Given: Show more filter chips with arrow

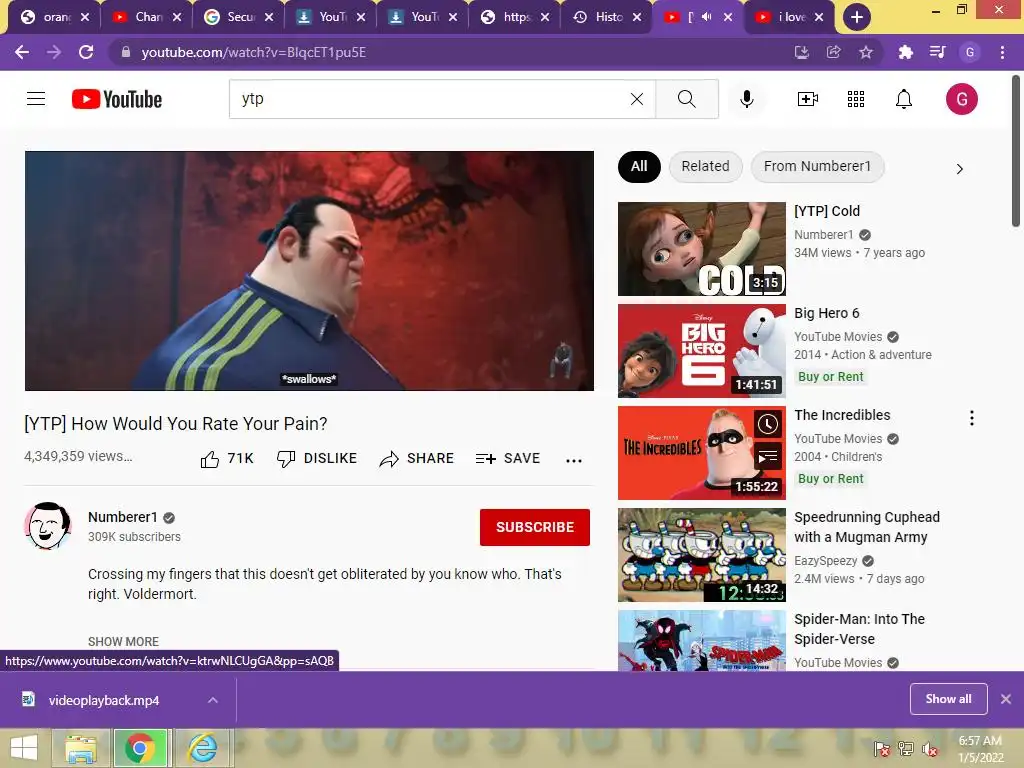Looking at the screenshot, I should point(959,169).
